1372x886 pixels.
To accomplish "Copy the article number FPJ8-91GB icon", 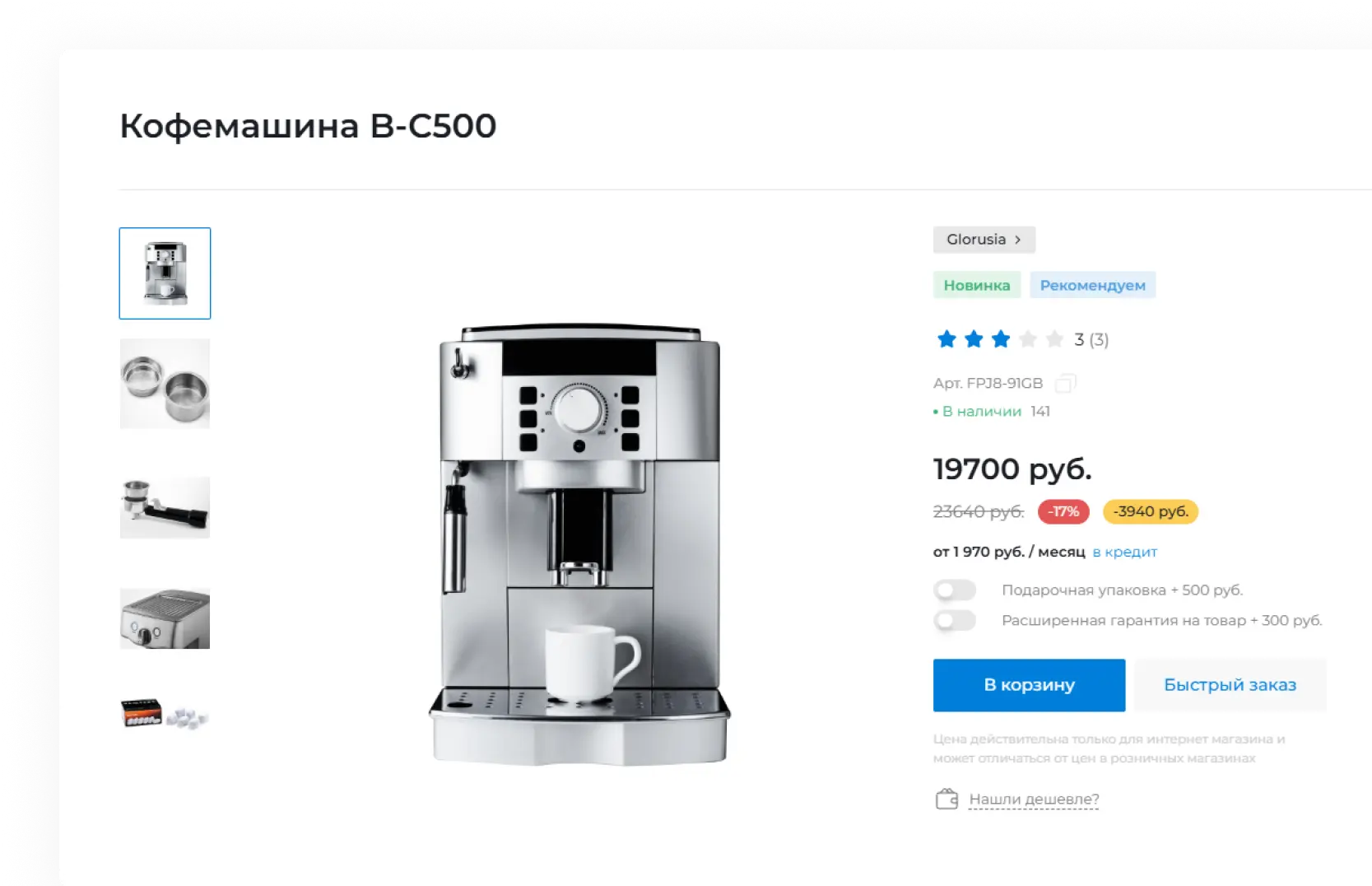I will click(1065, 383).
